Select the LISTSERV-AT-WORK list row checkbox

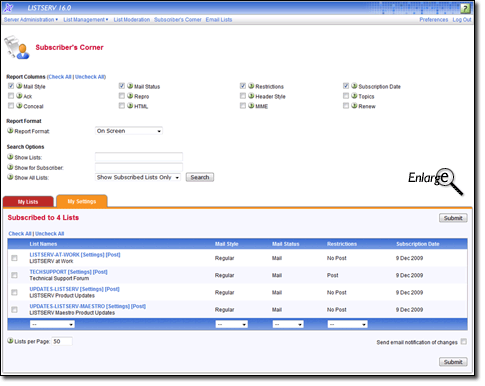tap(14, 258)
